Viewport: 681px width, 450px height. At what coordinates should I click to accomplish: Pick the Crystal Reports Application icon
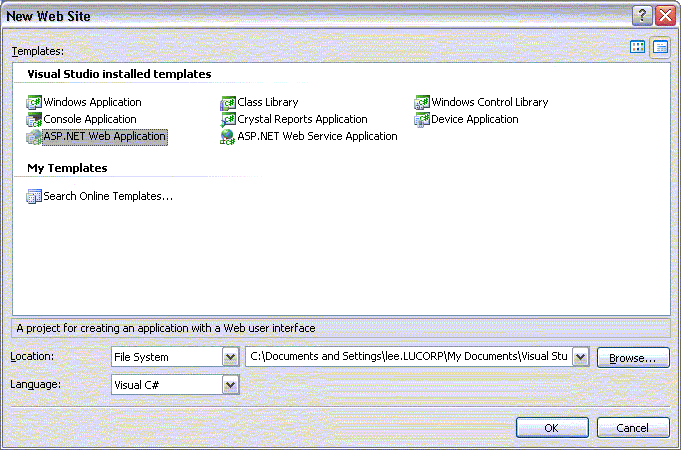(x=228, y=119)
